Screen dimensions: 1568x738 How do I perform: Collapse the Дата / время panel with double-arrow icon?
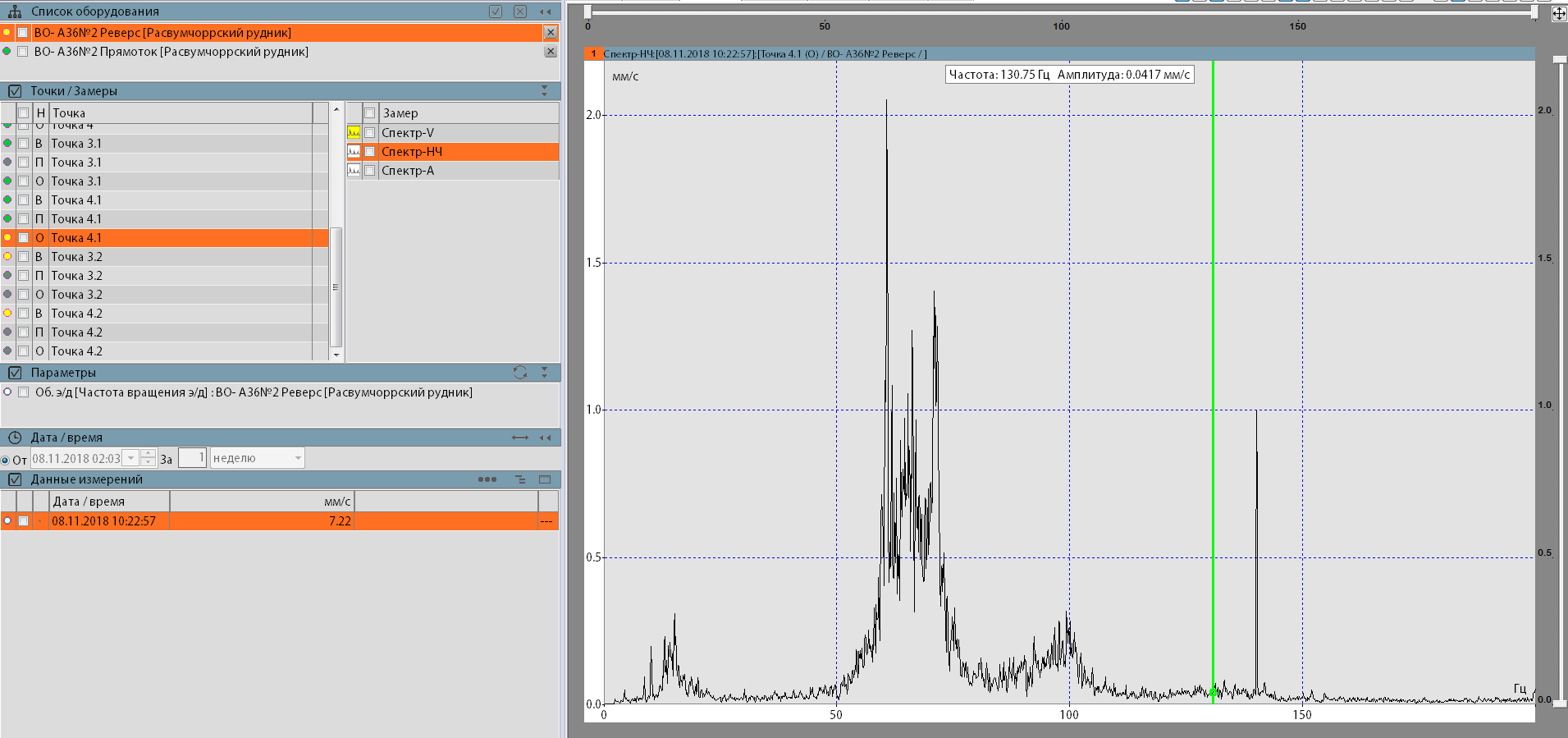545,438
